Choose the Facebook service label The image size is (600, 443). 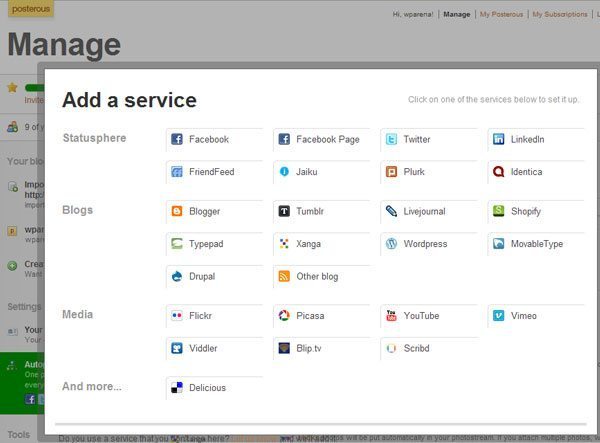[x=209, y=139]
